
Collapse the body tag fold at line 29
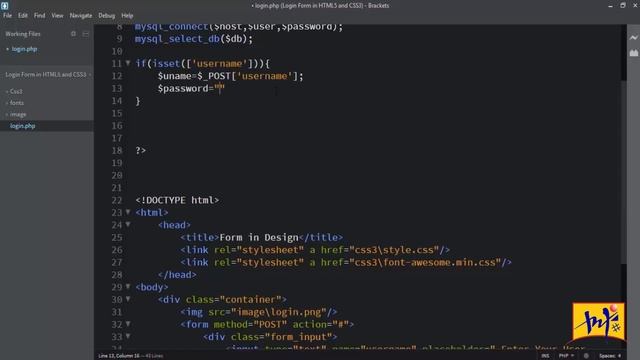coord(128,287)
